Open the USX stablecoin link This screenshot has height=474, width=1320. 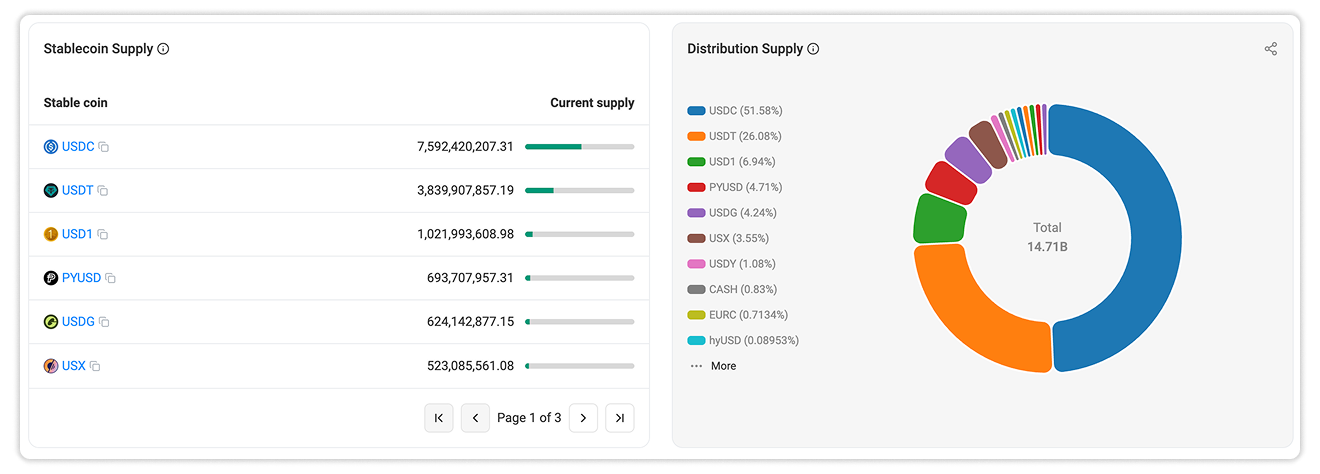click(74, 366)
